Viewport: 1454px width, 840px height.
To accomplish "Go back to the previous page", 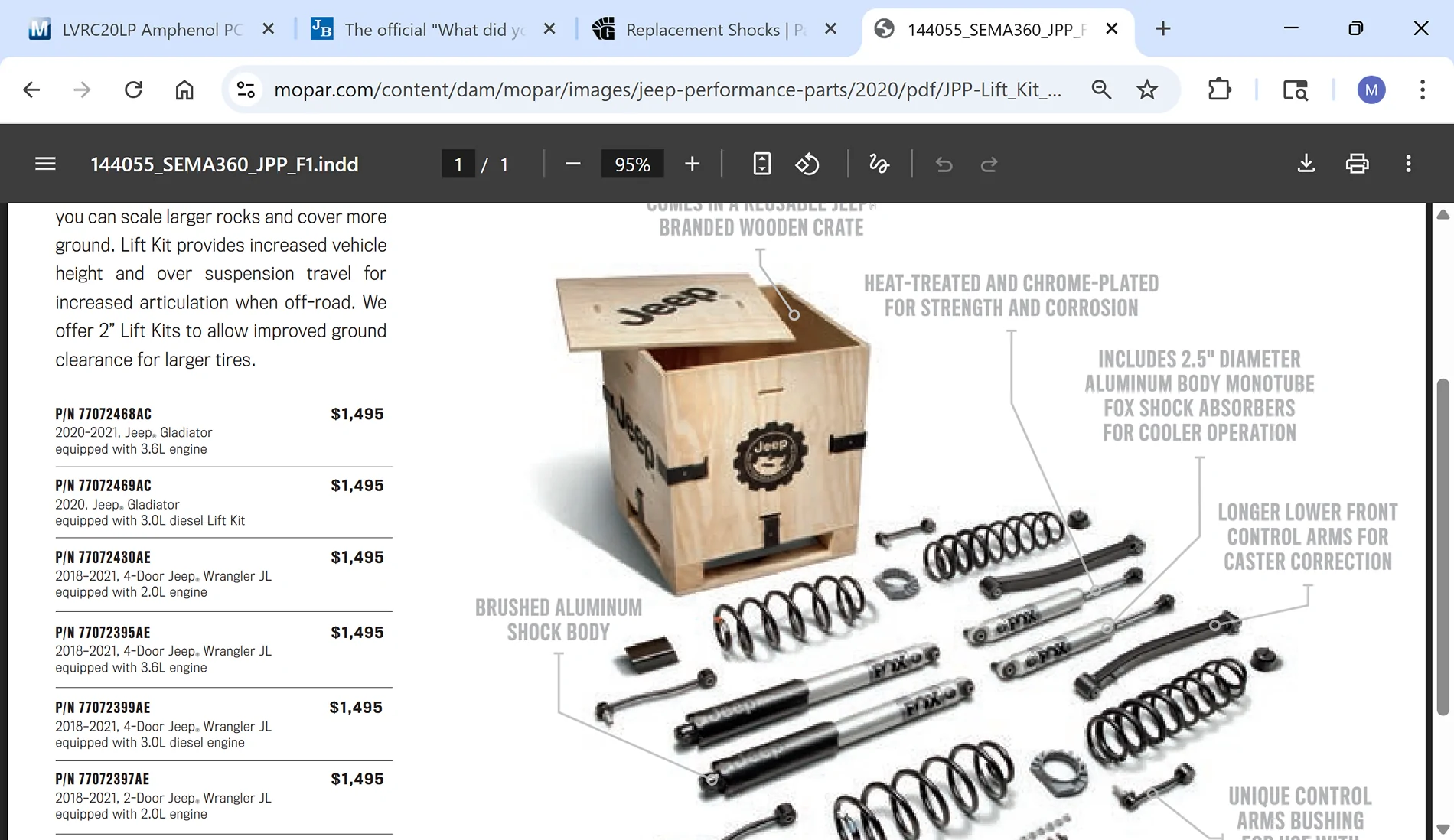I will 31,90.
